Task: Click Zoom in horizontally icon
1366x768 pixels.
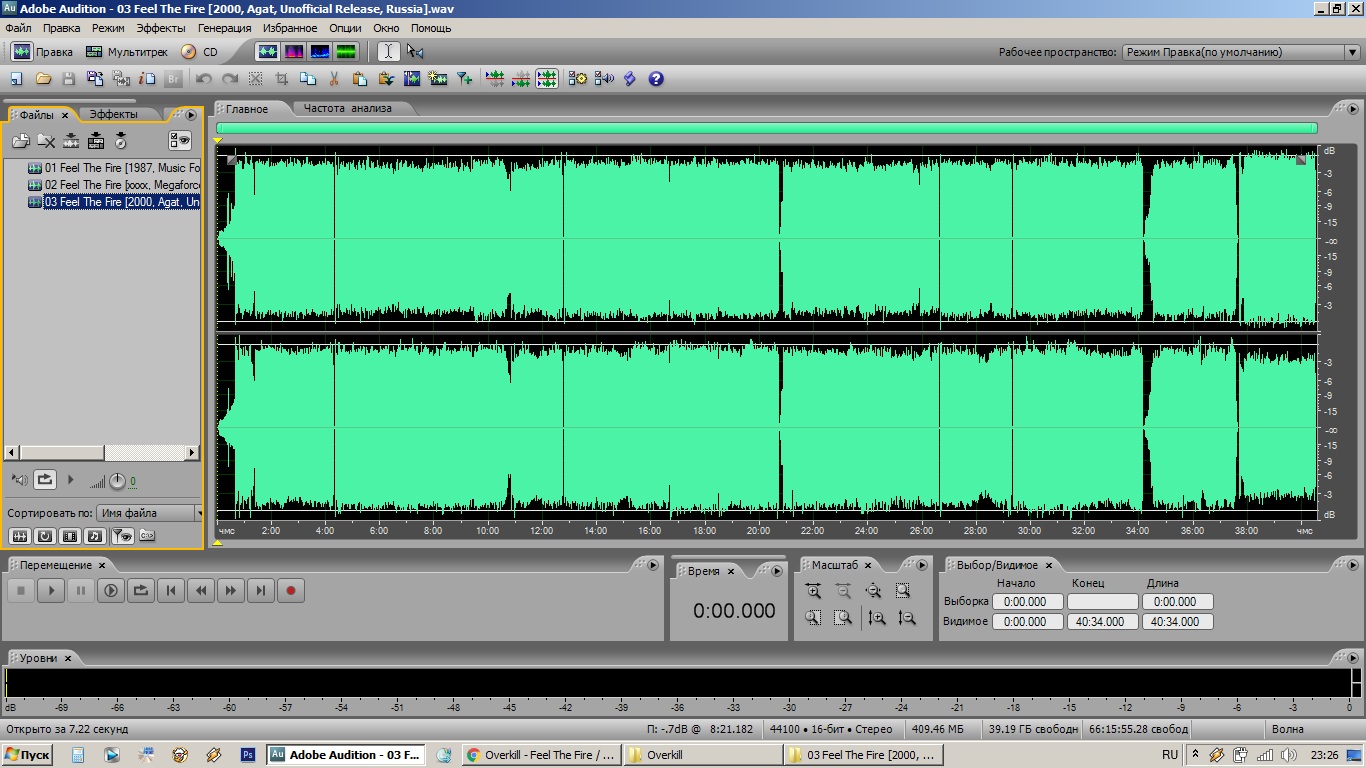Action: pos(813,591)
